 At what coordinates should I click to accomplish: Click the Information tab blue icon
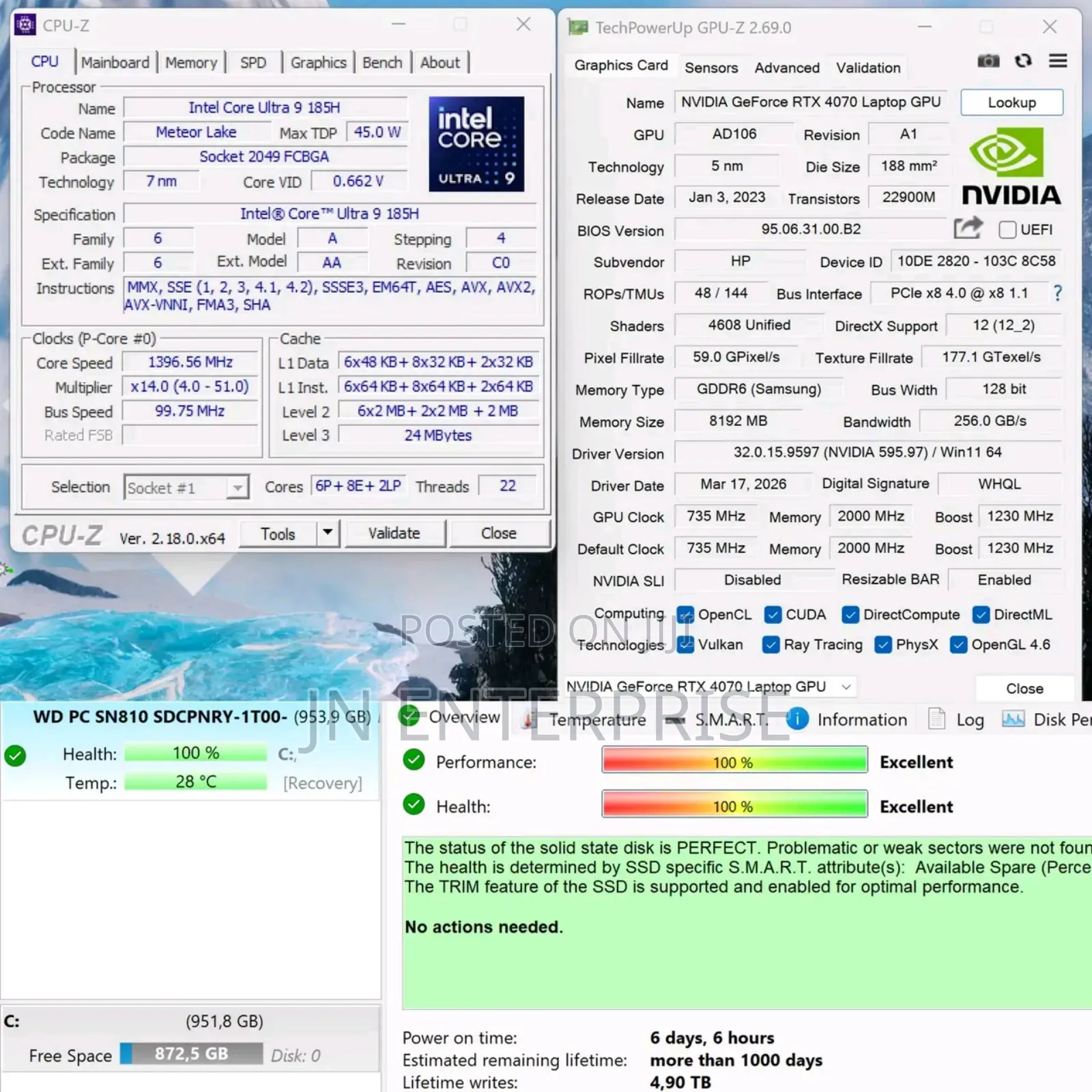797,719
